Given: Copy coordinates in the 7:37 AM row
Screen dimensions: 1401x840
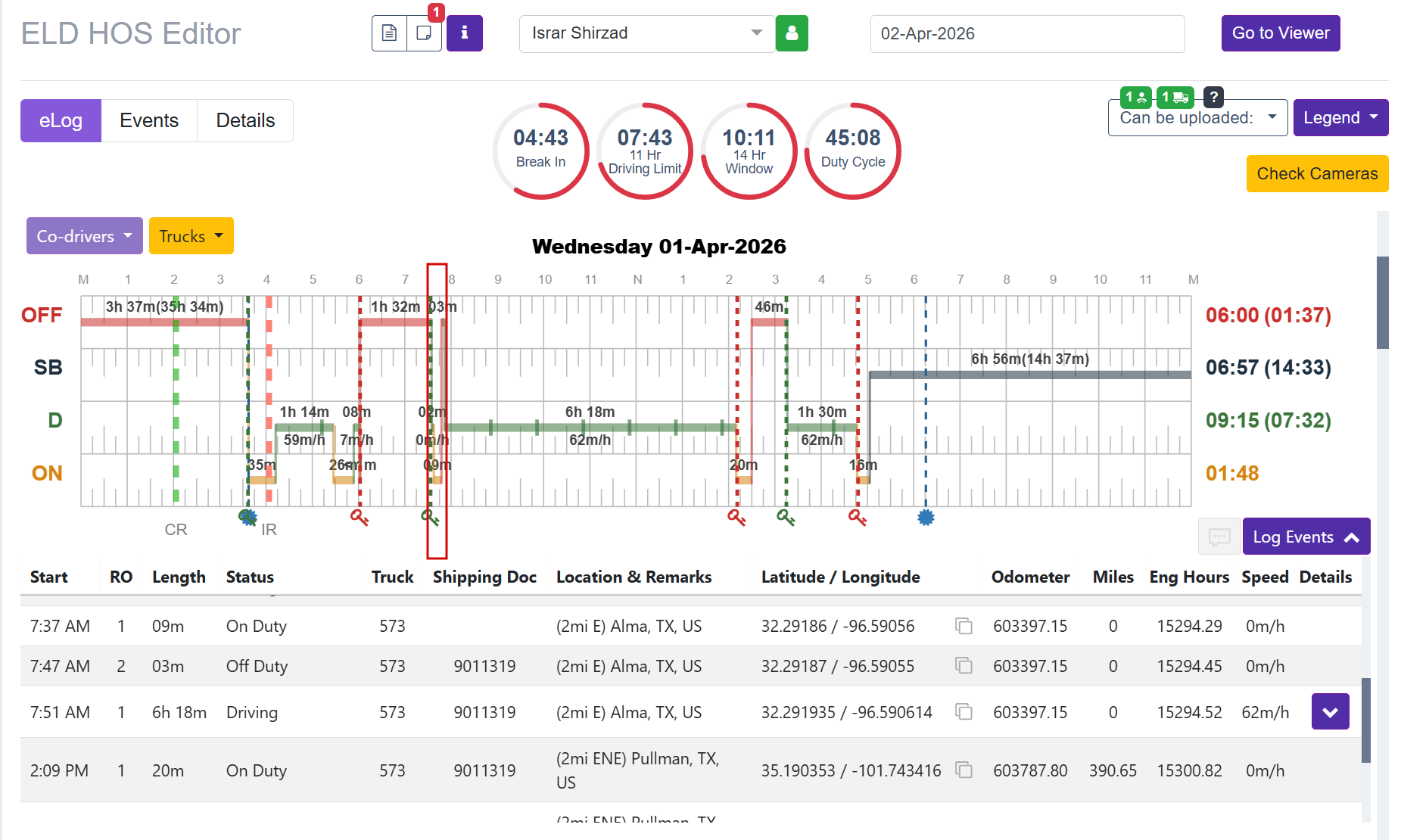Looking at the screenshot, I should point(964,626).
